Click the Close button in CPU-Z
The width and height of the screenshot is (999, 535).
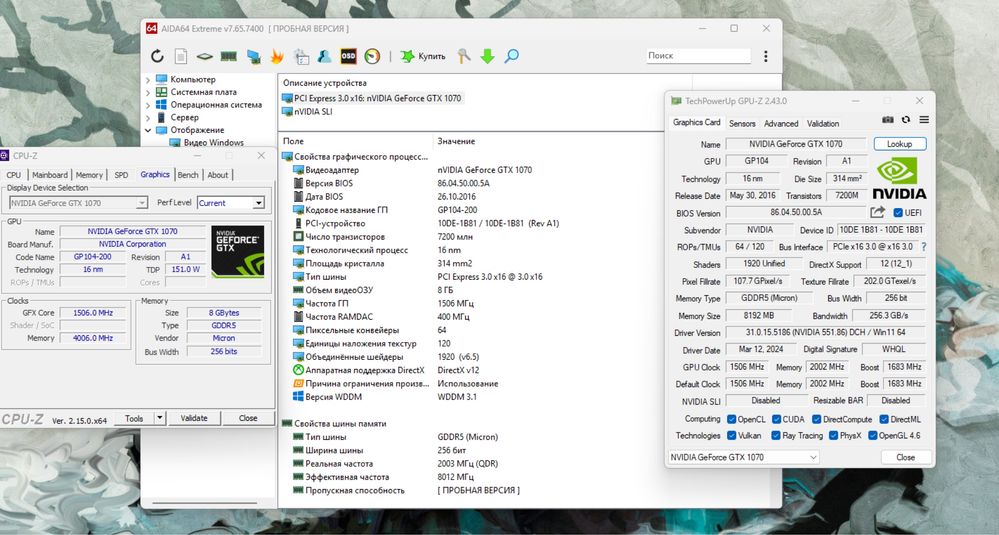click(248, 418)
